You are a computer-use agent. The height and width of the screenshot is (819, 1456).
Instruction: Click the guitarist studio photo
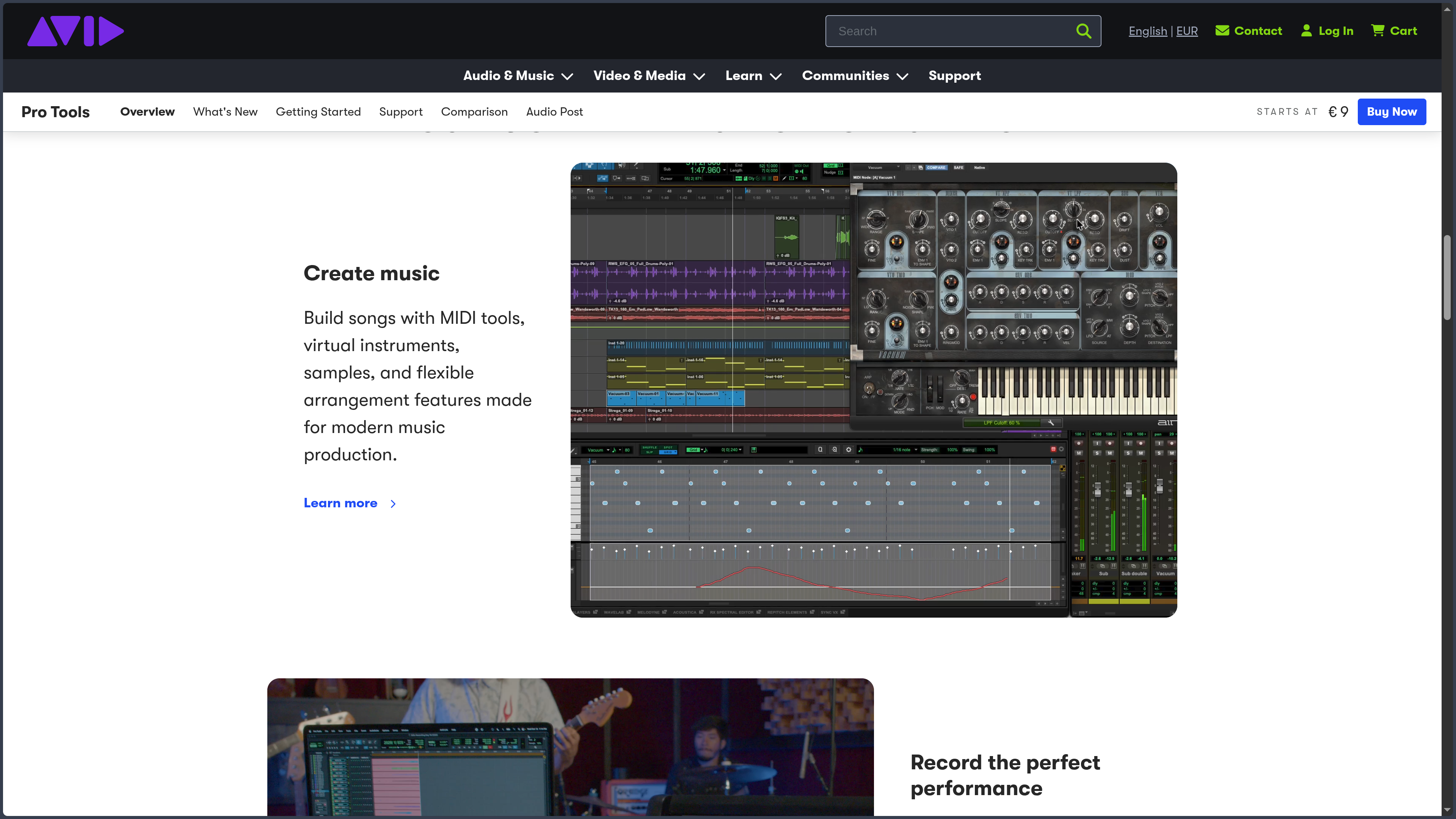570,747
